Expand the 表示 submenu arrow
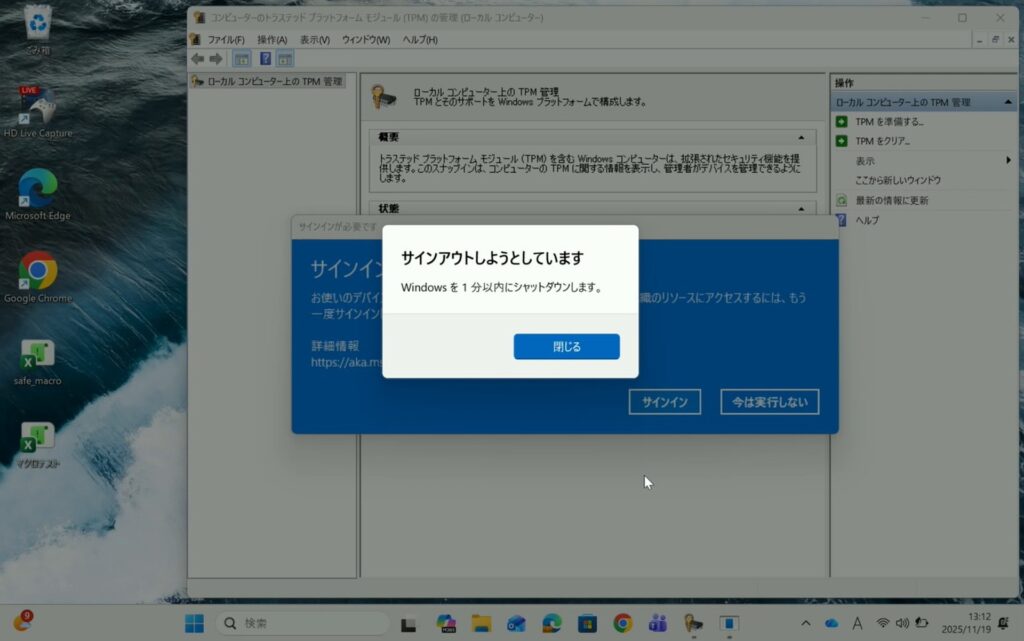 point(1008,161)
